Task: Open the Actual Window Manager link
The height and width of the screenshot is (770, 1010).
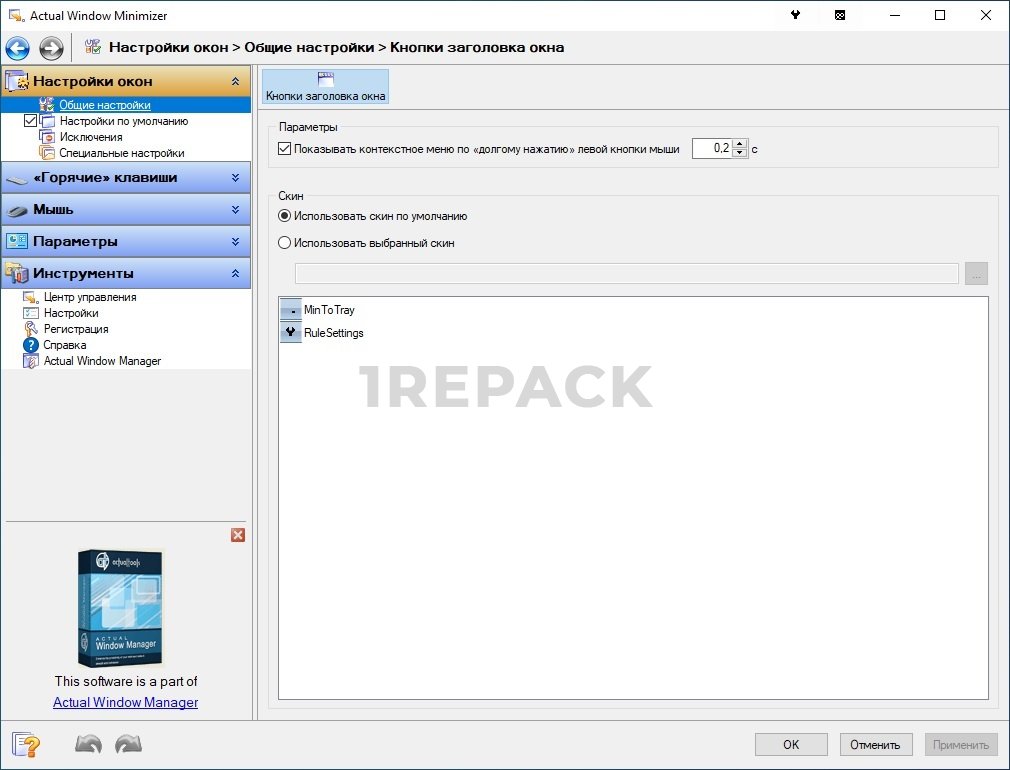Action: coord(125,703)
